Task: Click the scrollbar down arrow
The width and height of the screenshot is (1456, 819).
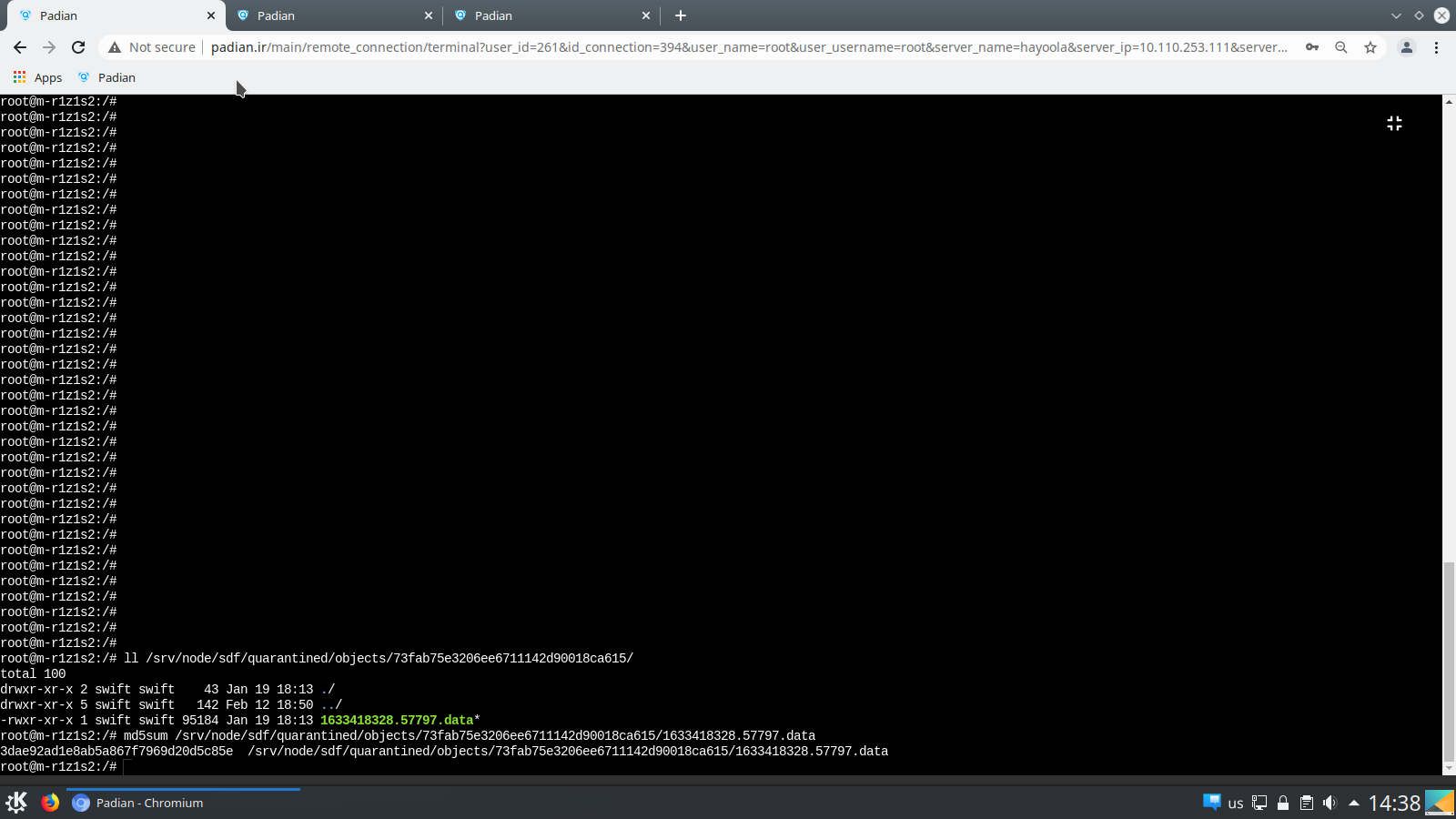Action: pyautogui.click(x=1449, y=769)
